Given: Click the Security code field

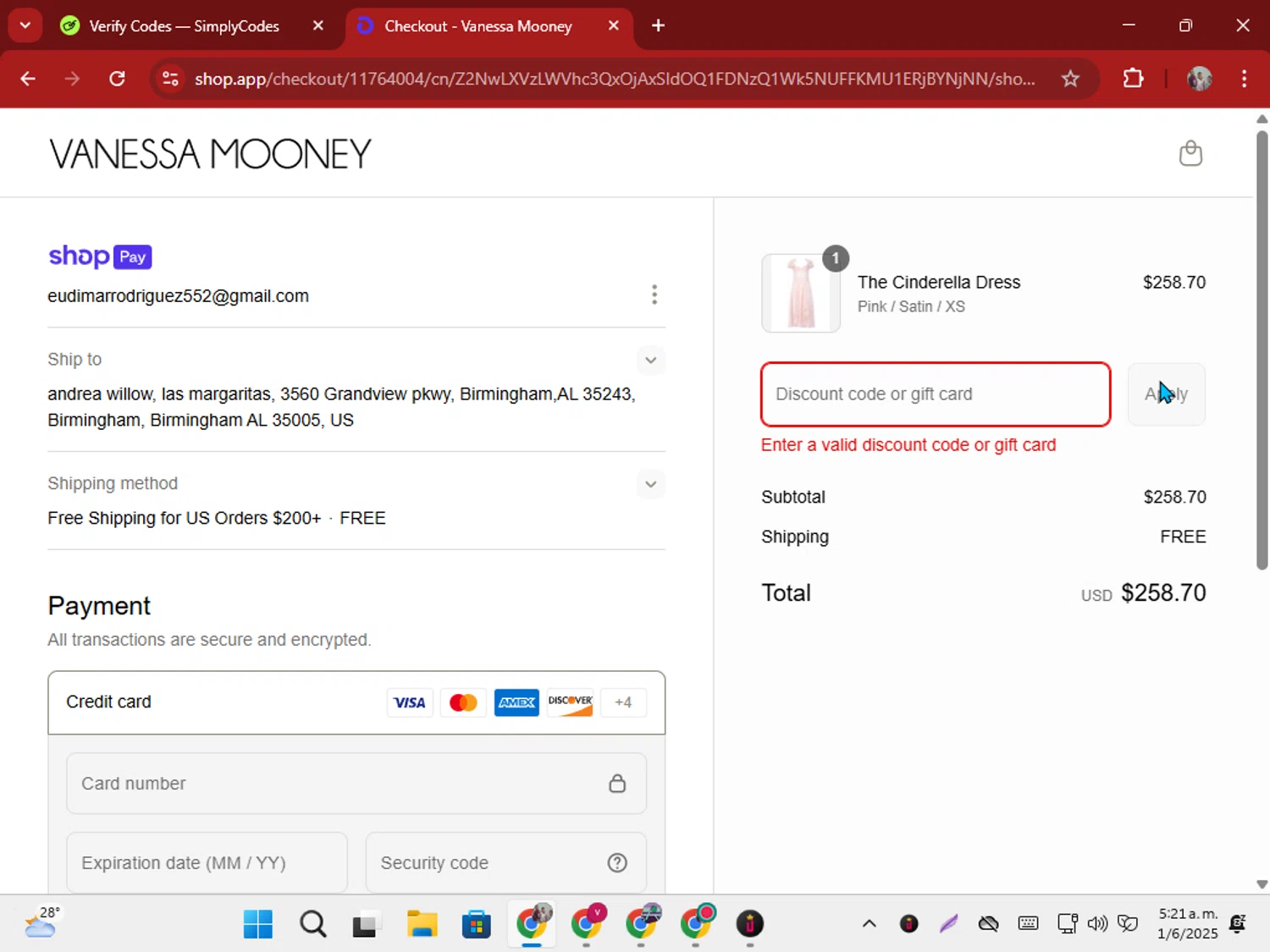Looking at the screenshot, I should (x=505, y=862).
